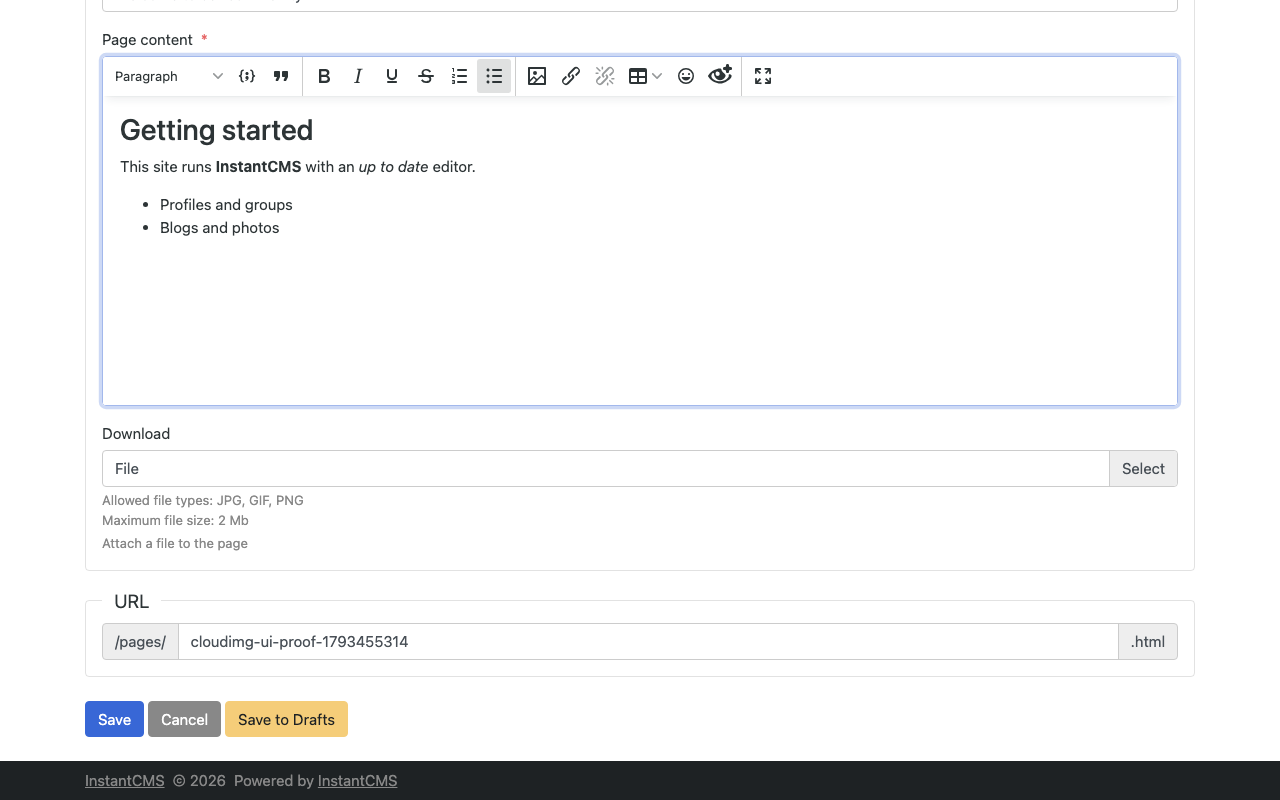Viewport: 1280px width, 800px height.
Task: Focus the URL slug input field
Action: (648, 642)
